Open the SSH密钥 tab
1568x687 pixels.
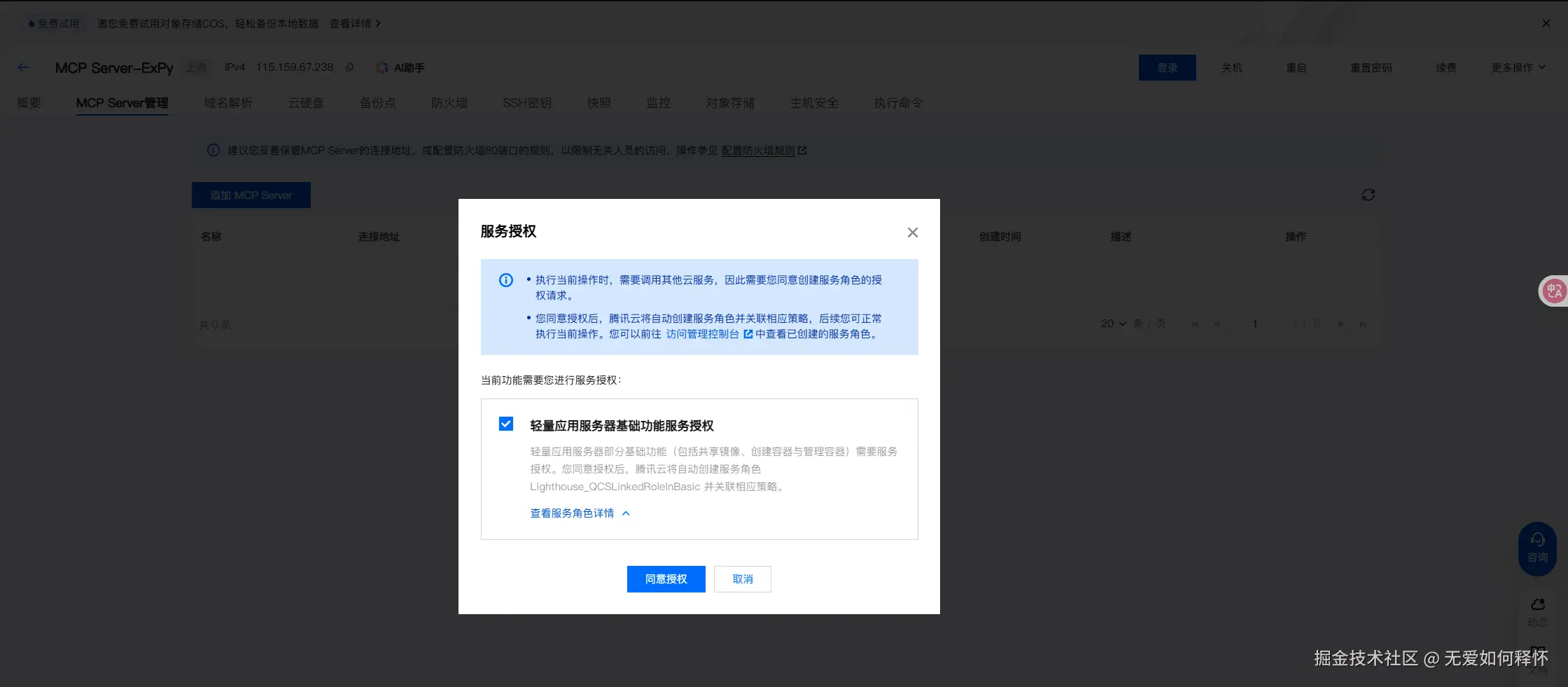tap(527, 103)
